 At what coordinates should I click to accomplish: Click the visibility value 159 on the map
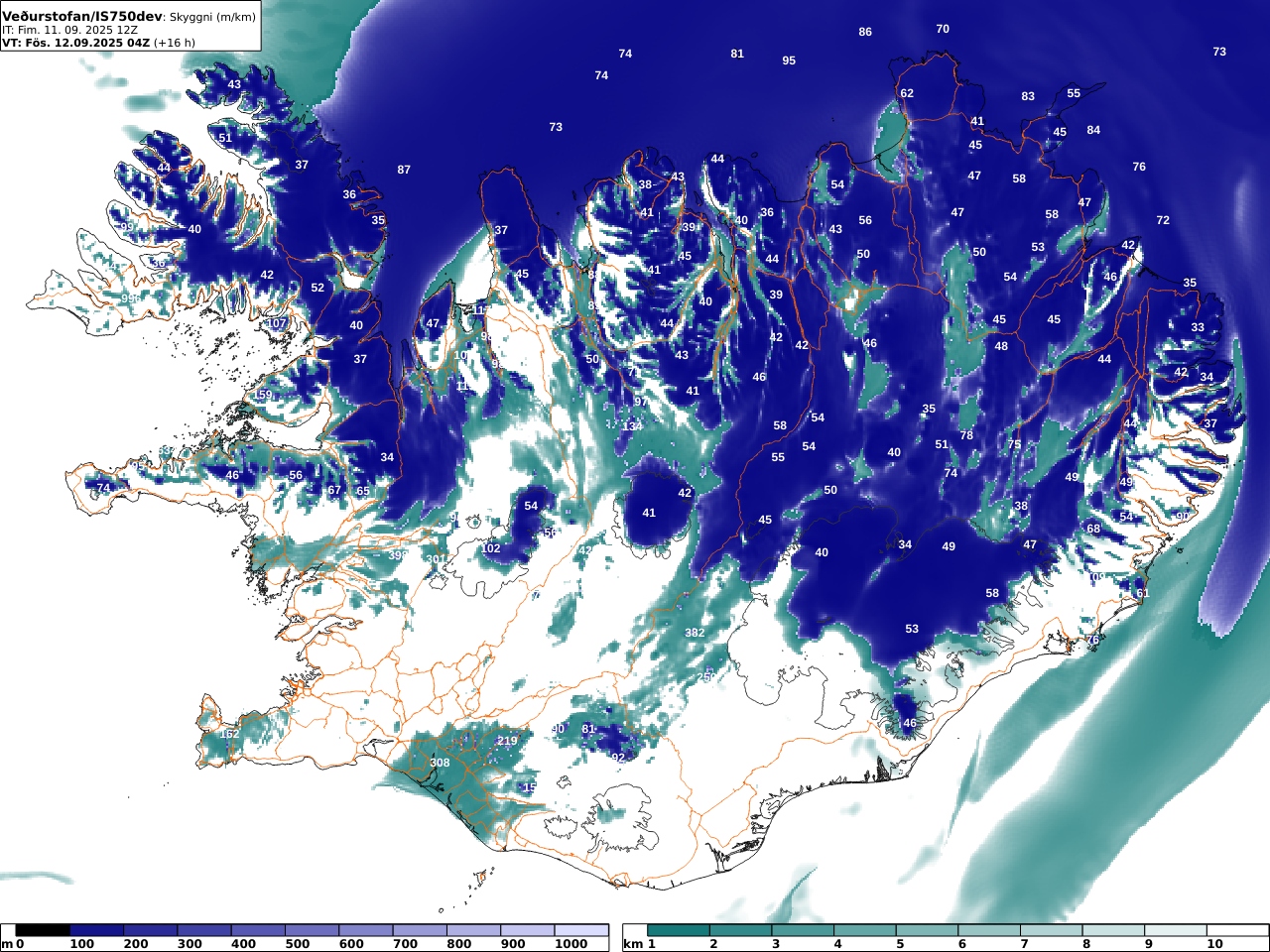pos(262,395)
